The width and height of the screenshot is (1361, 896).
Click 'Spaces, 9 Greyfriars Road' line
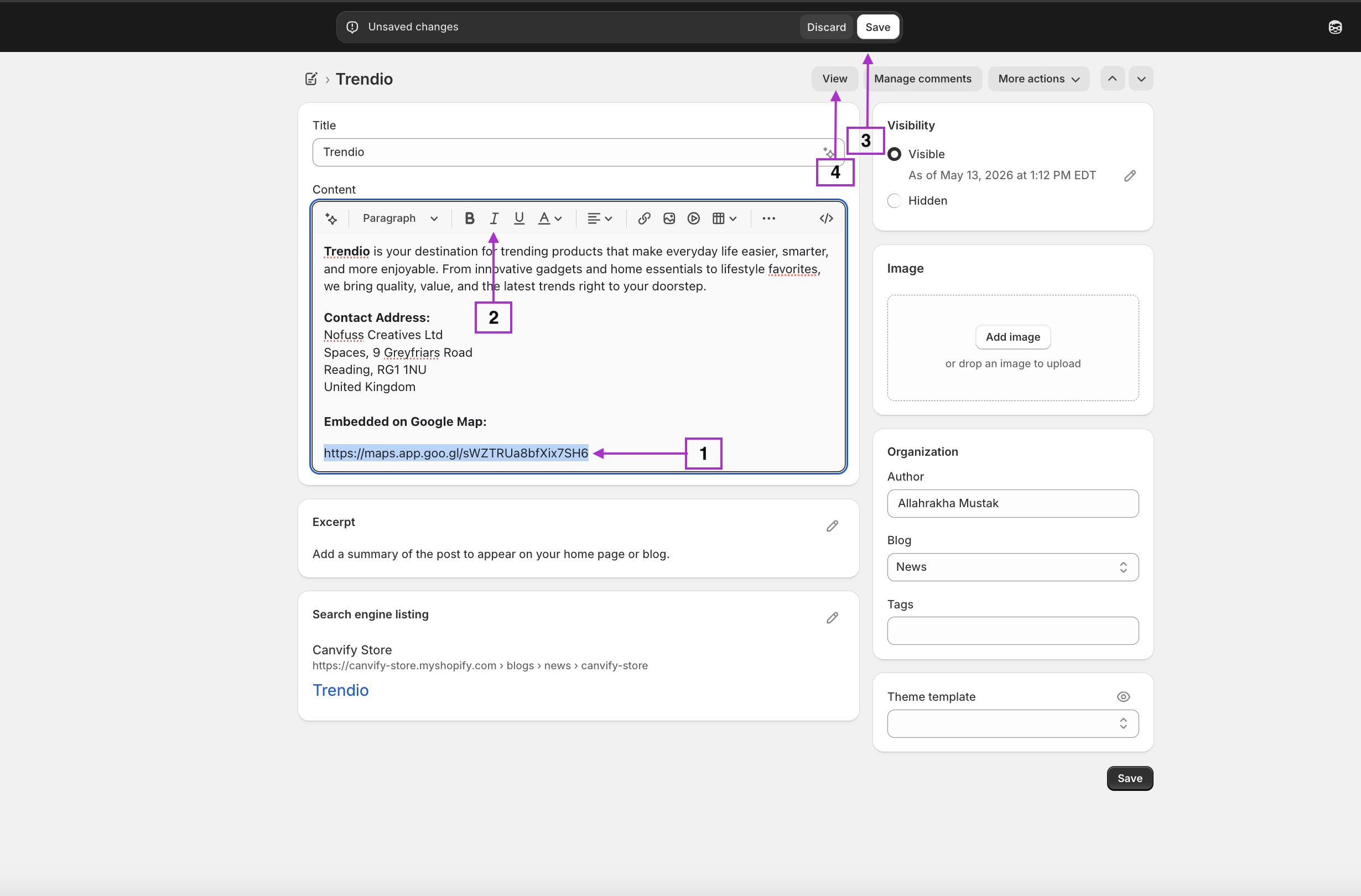(x=398, y=353)
